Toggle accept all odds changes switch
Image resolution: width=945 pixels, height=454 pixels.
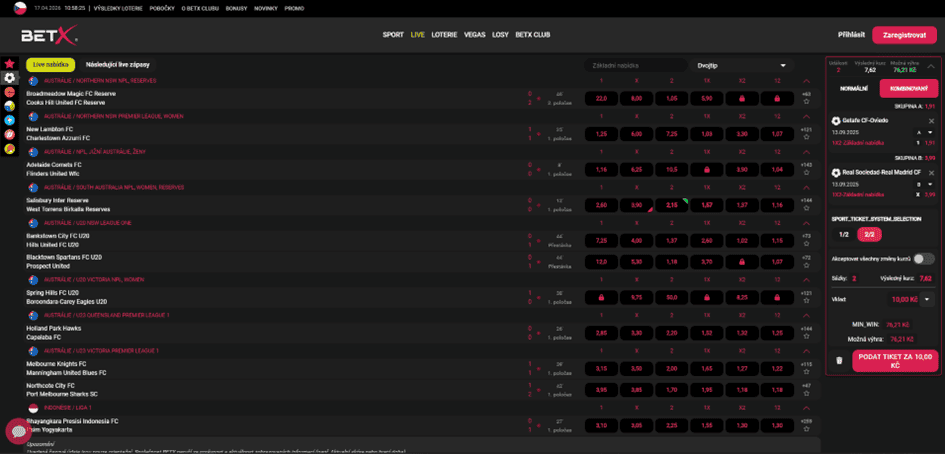(924, 259)
